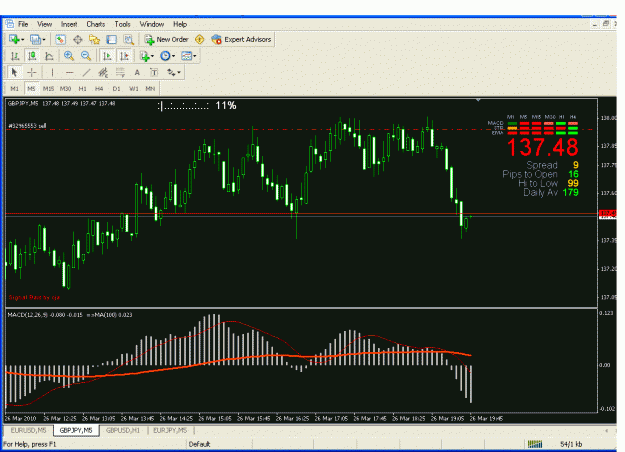The width and height of the screenshot is (625, 452).
Task: Open the Navigator folder-star icon
Action: 94,39
